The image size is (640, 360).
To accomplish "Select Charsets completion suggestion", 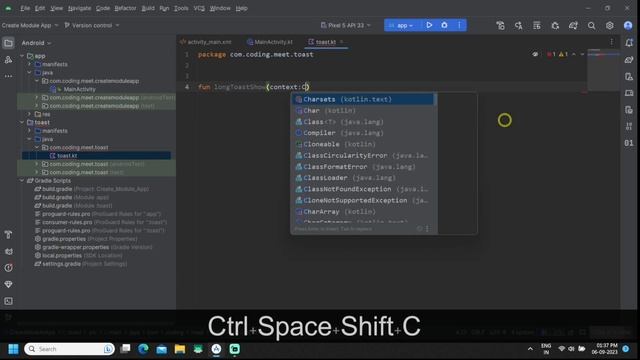I will [x=363, y=99].
